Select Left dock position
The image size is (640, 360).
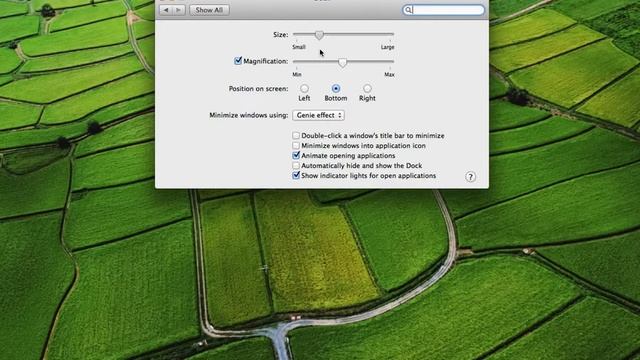coord(304,88)
